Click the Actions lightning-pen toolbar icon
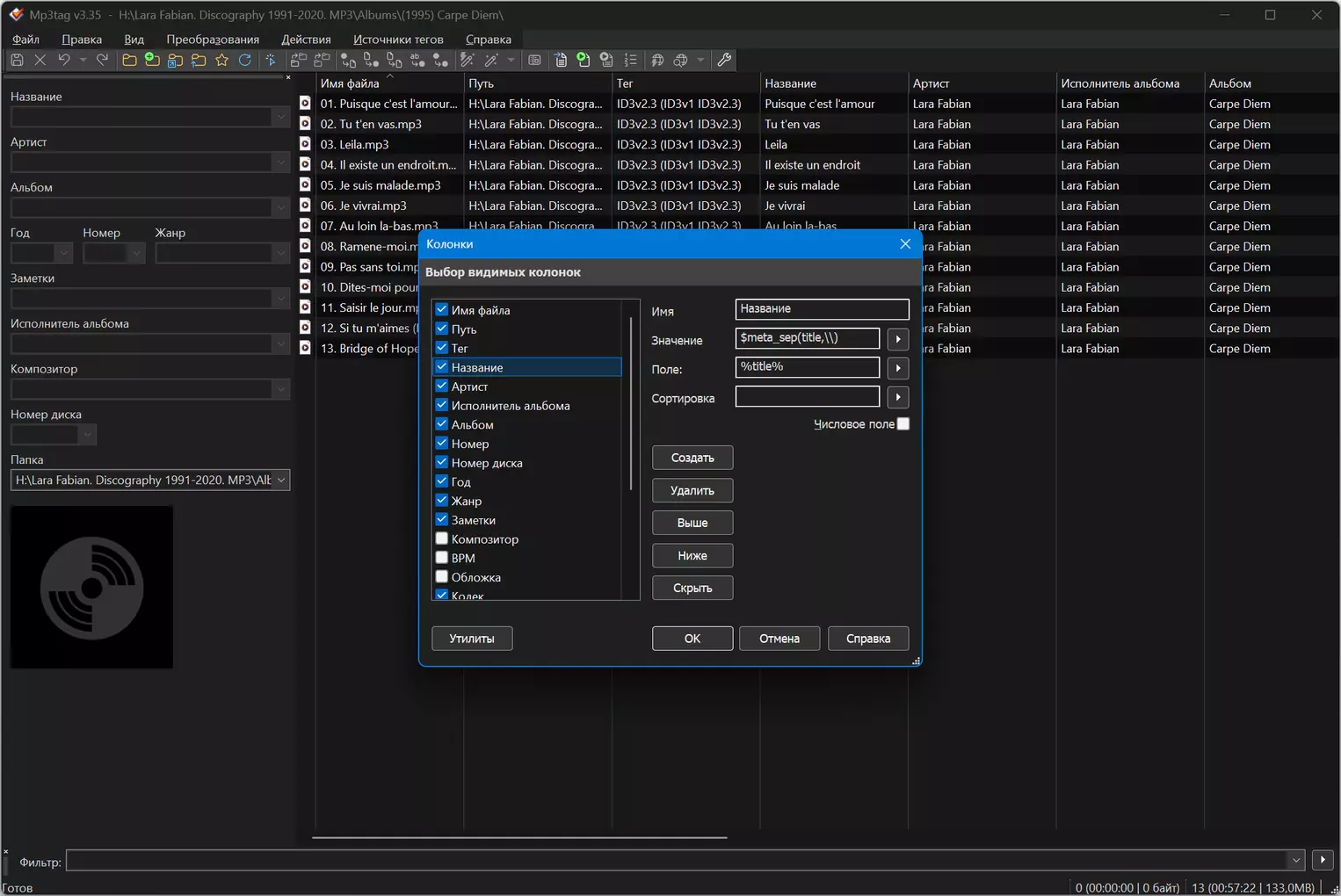This screenshot has width=1341, height=896. 468,60
